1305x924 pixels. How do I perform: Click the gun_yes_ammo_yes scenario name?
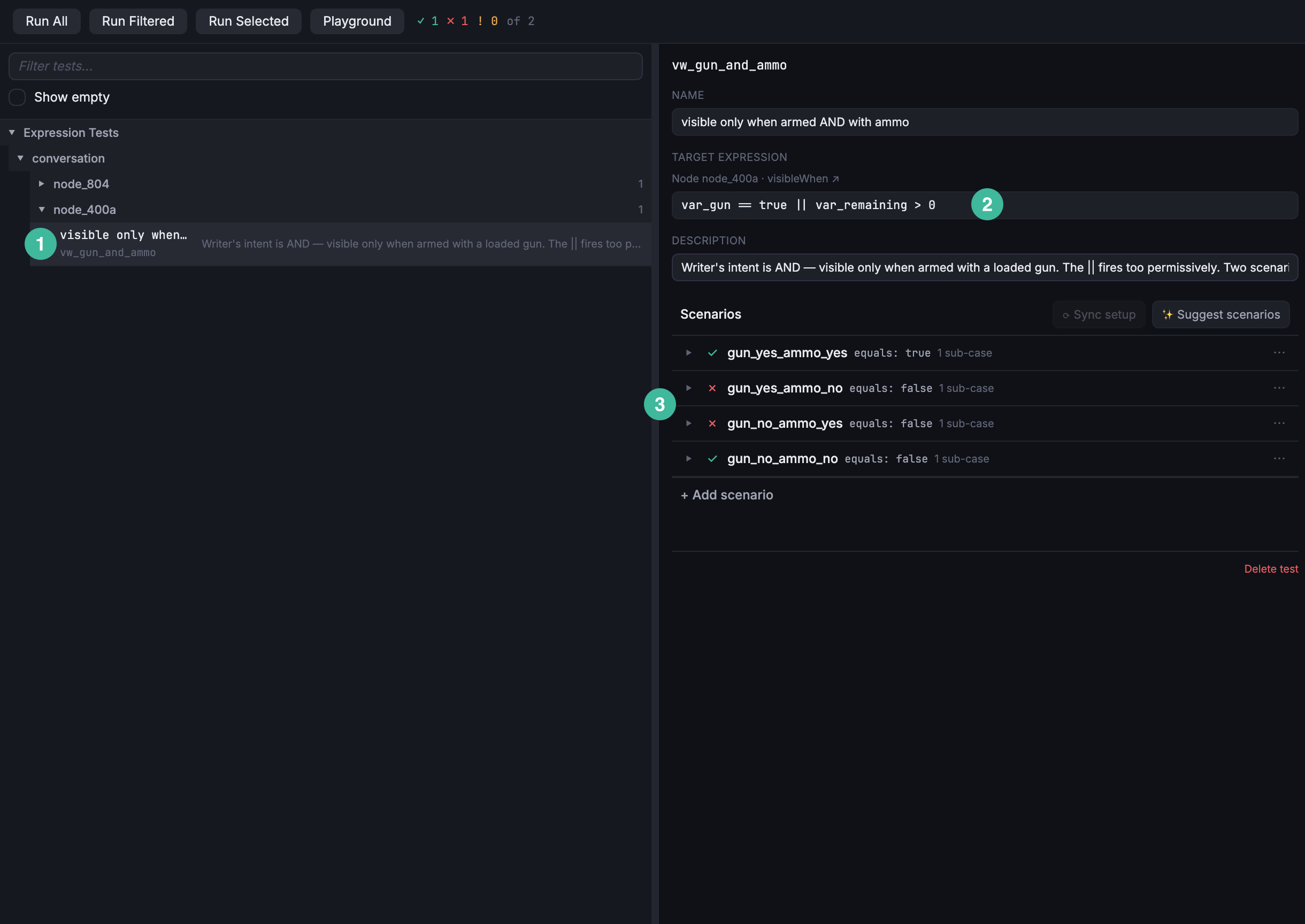point(787,353)
